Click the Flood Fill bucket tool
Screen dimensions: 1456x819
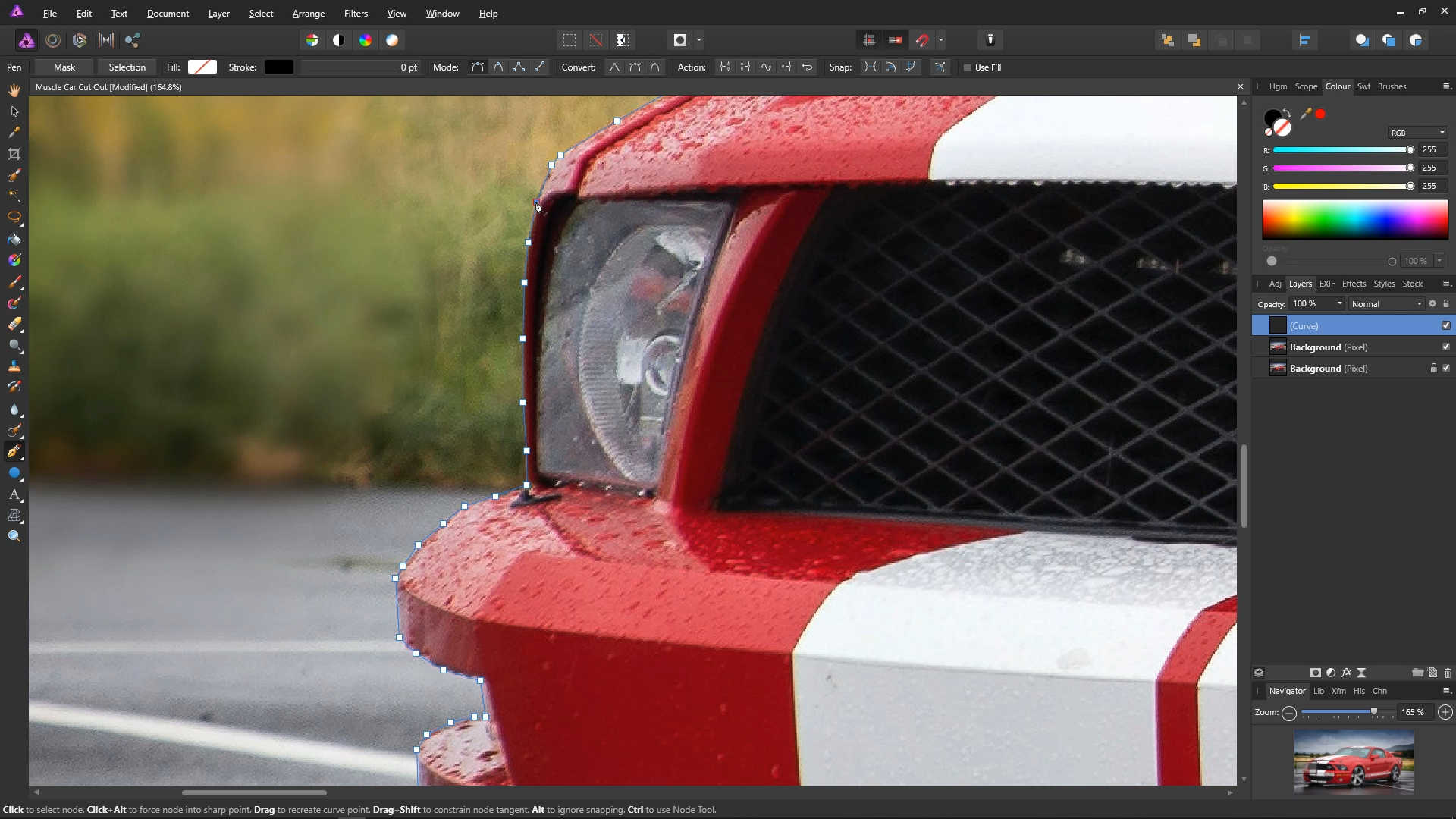coord(14,239)
